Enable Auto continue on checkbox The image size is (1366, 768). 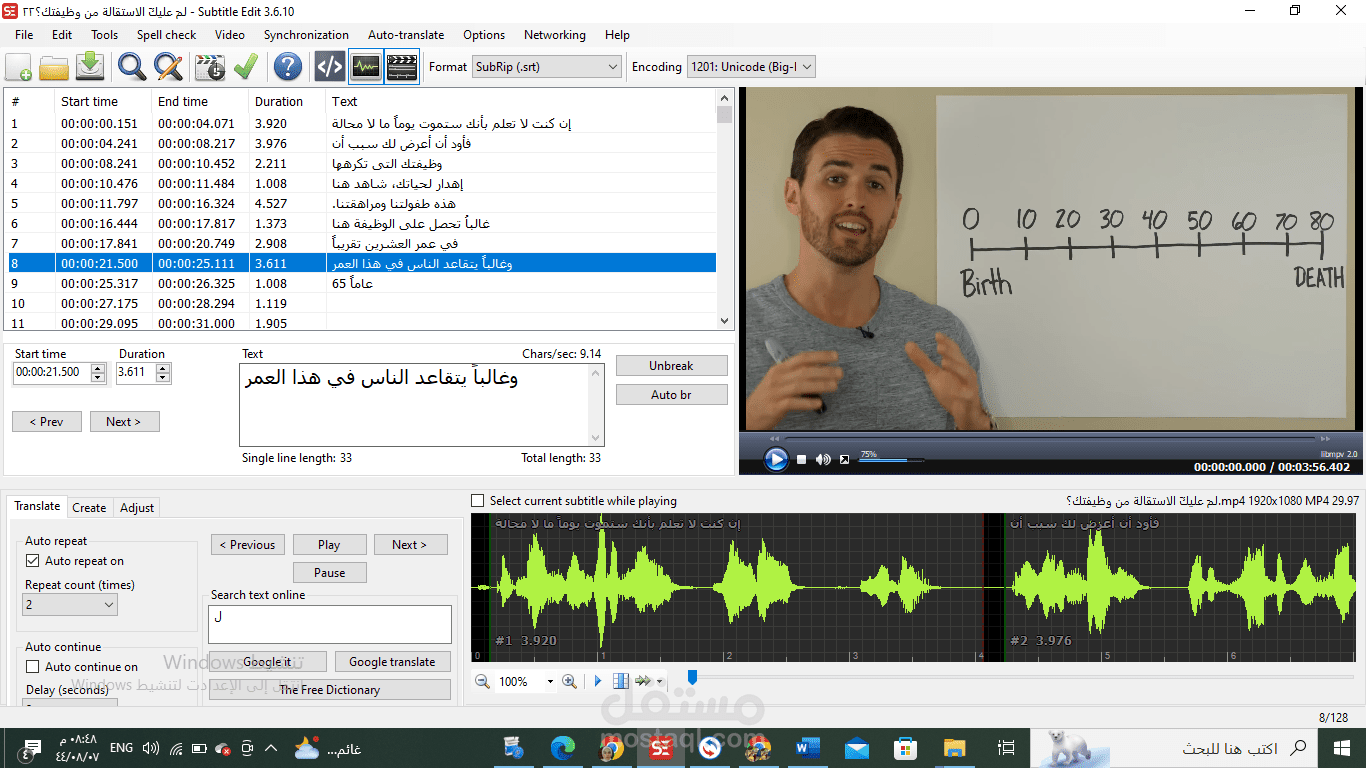pyautogui.click(x=33, y=667)
